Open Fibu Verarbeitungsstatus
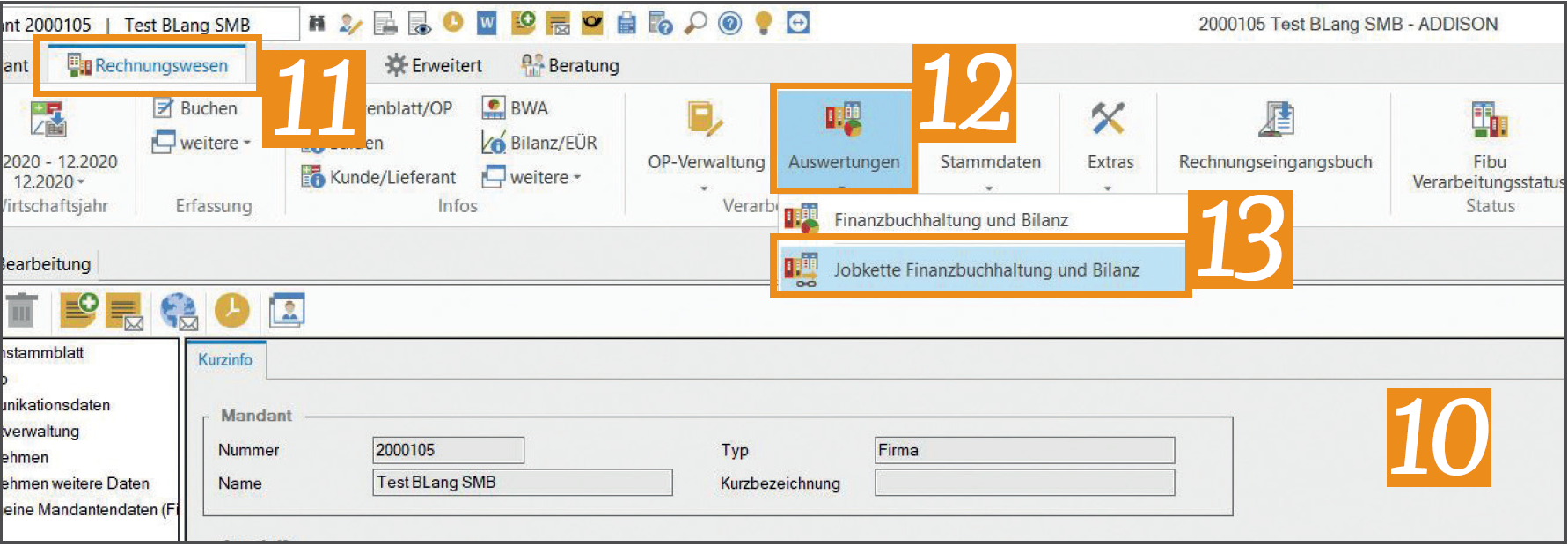 point(1489,145)
